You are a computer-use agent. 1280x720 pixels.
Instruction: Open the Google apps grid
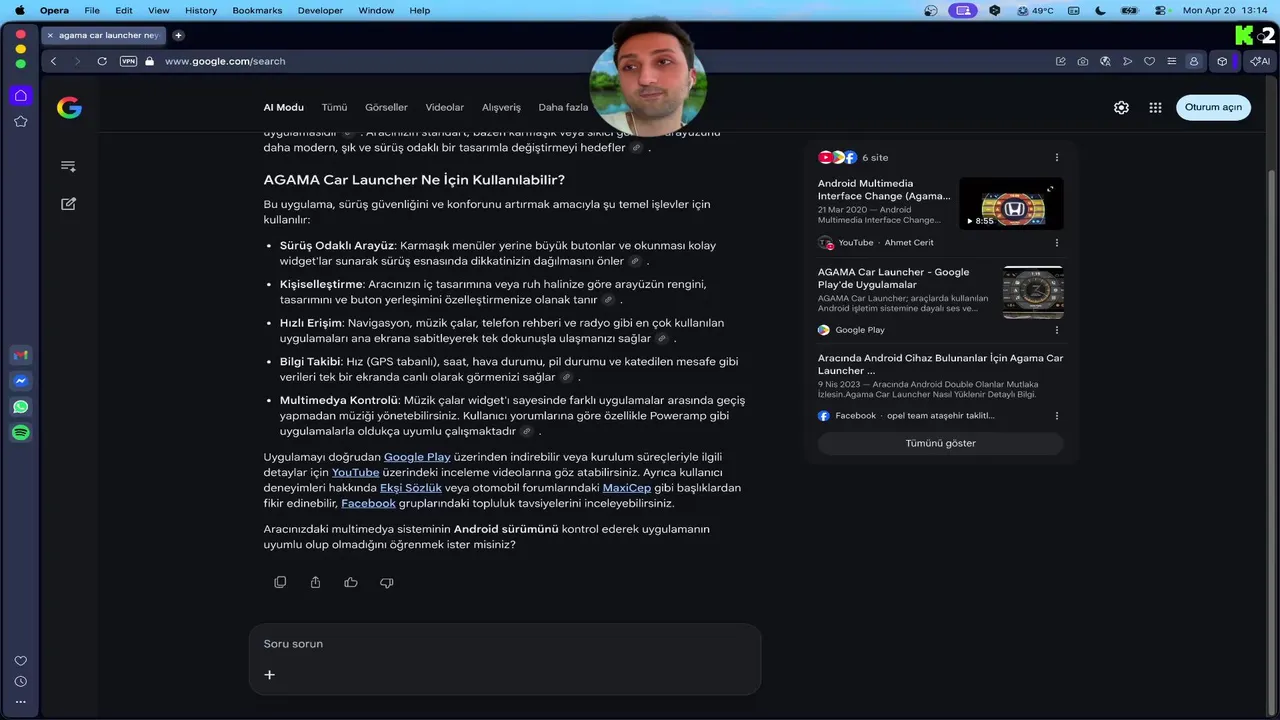pyautogui.click(x=1155, y=107)
